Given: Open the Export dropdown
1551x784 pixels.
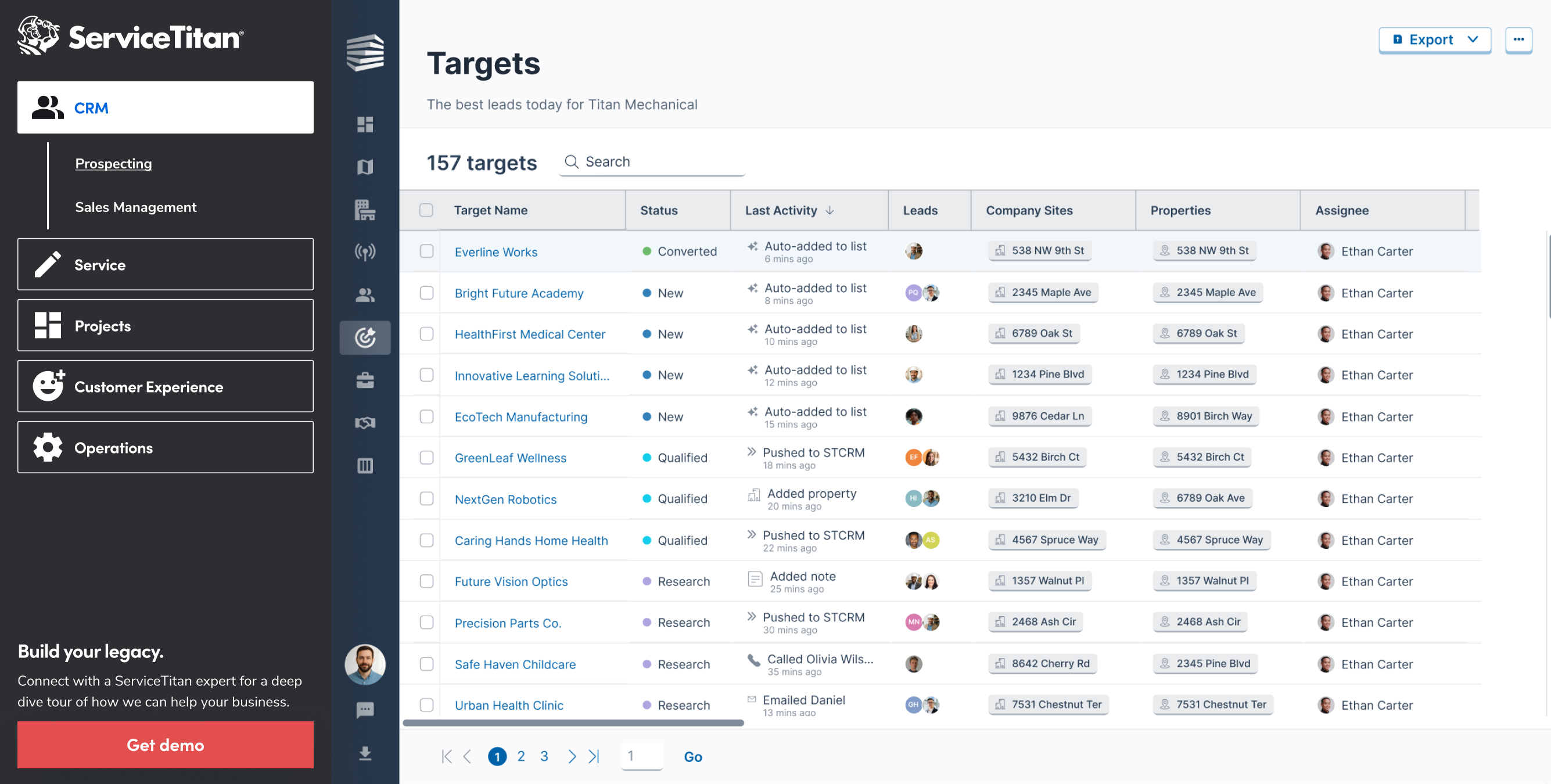Looking at the screenshot, I should [1434, 39].
